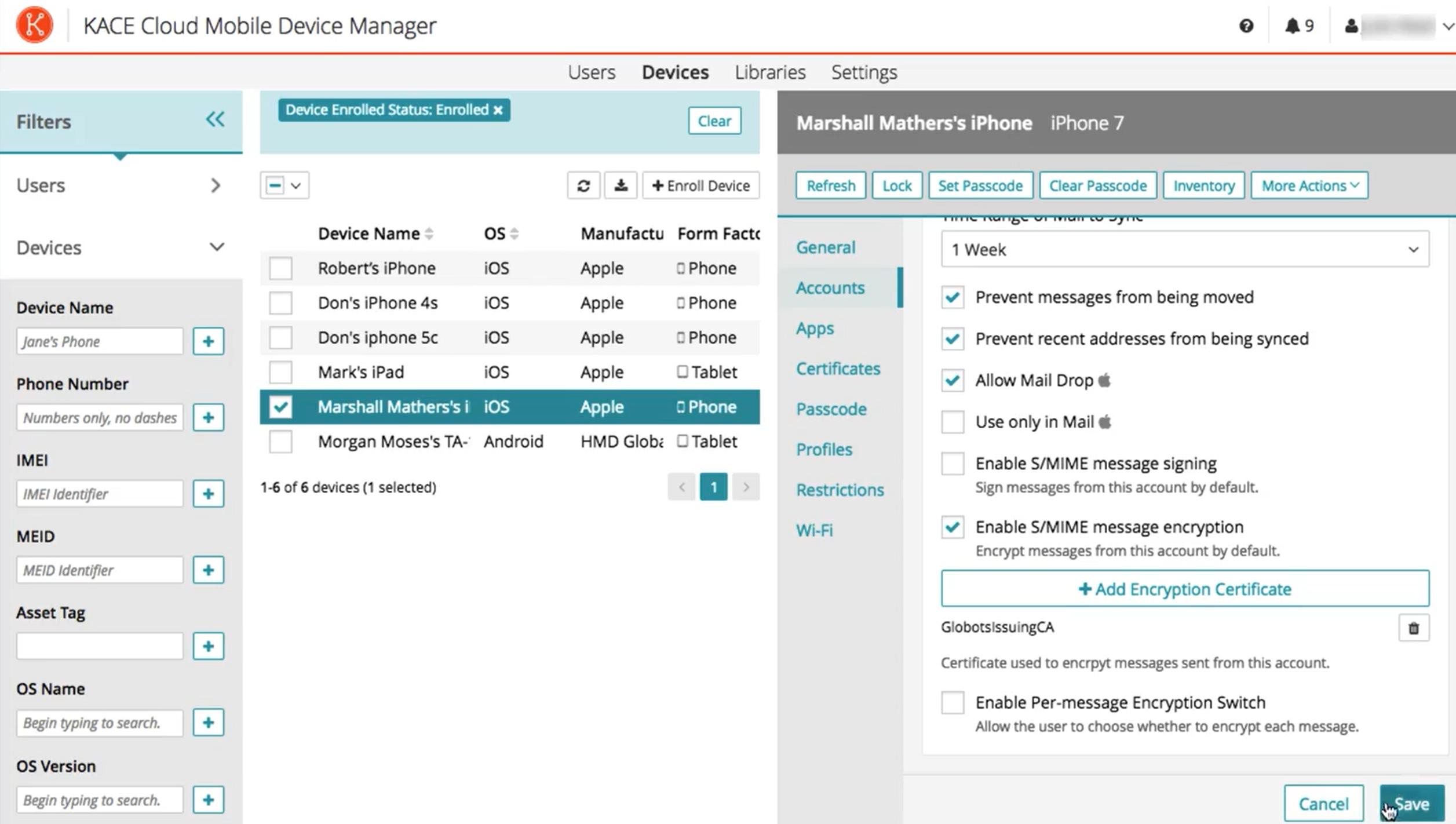The height and width of the screenshot is (824, 1456).
Task: Click the Clear filters button
Action: (714, 121)
